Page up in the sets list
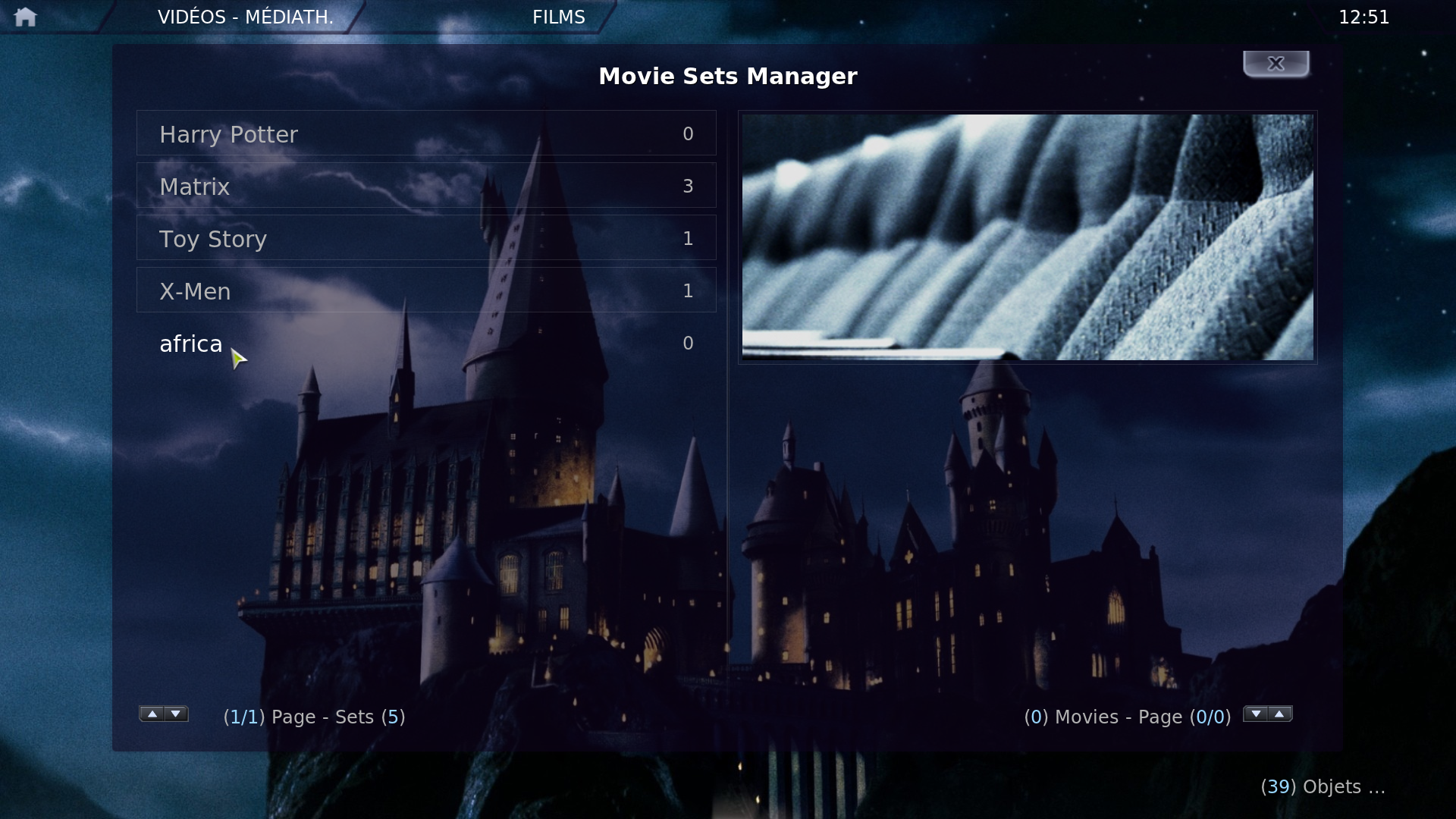The image size is (1456, 819). tap(152, 714)
